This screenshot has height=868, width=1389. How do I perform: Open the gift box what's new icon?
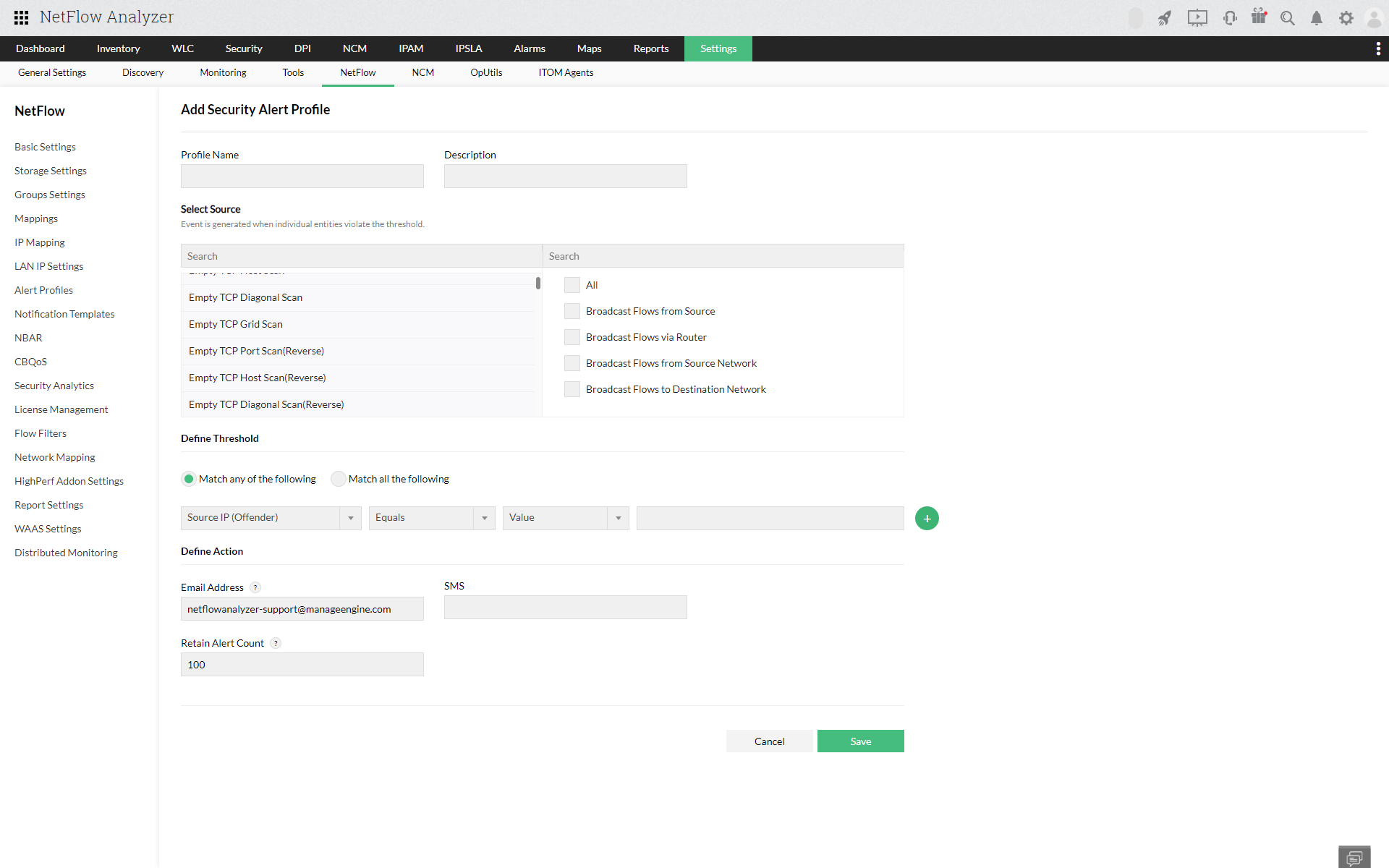coord(1259,17)
